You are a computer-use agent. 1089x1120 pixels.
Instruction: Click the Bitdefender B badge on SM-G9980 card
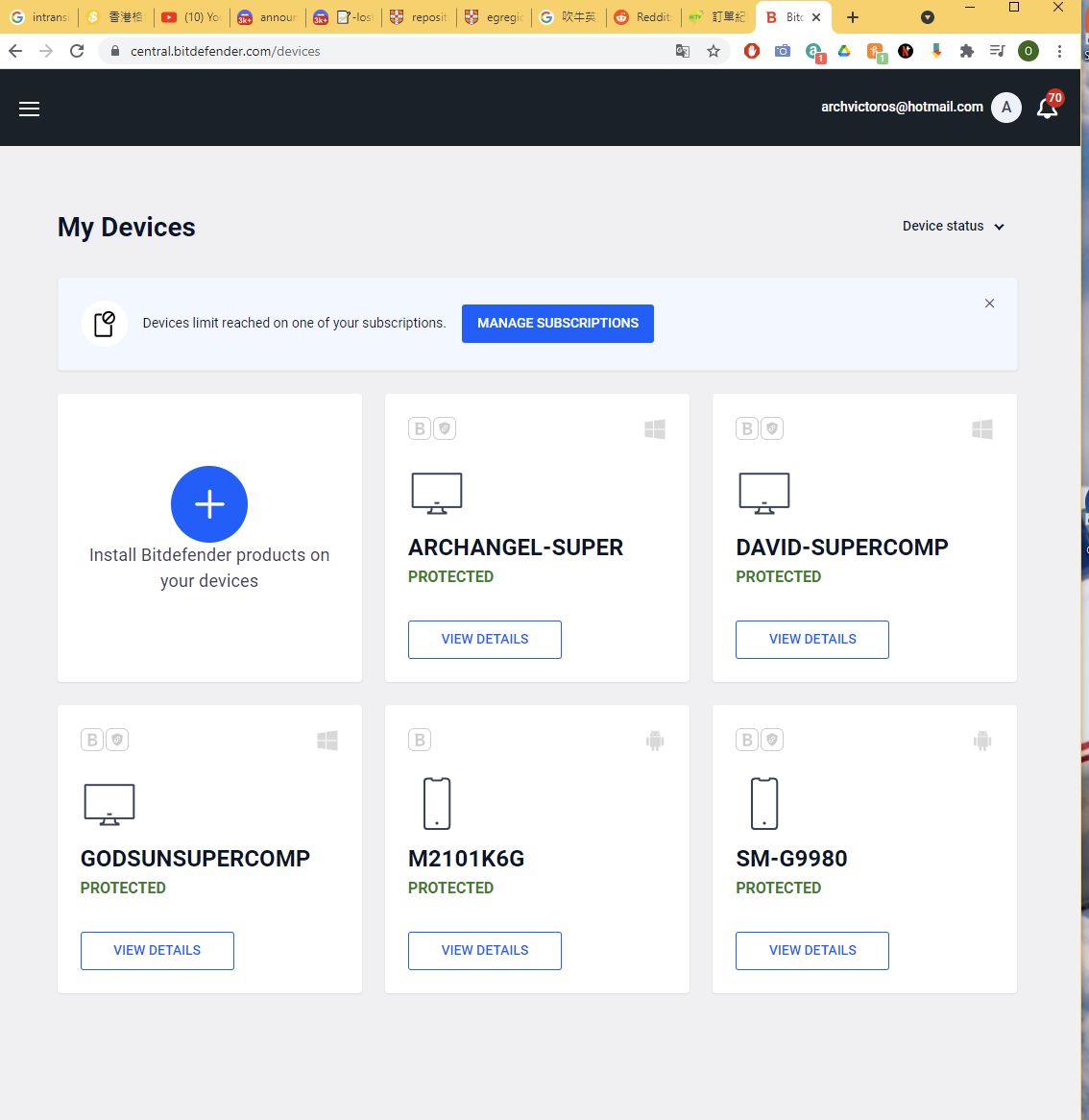point(747,740)
